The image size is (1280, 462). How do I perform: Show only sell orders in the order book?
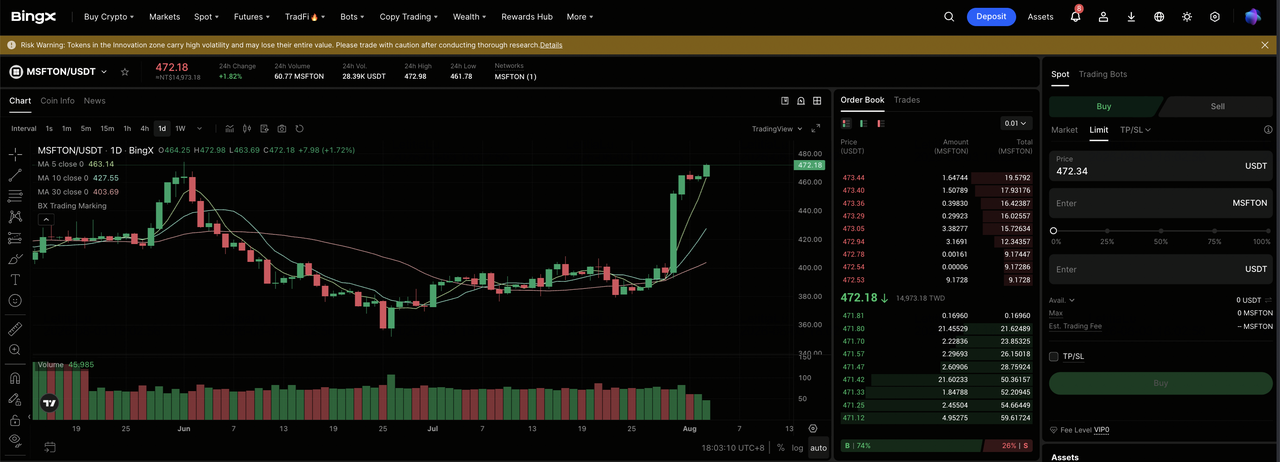[881, 124]
